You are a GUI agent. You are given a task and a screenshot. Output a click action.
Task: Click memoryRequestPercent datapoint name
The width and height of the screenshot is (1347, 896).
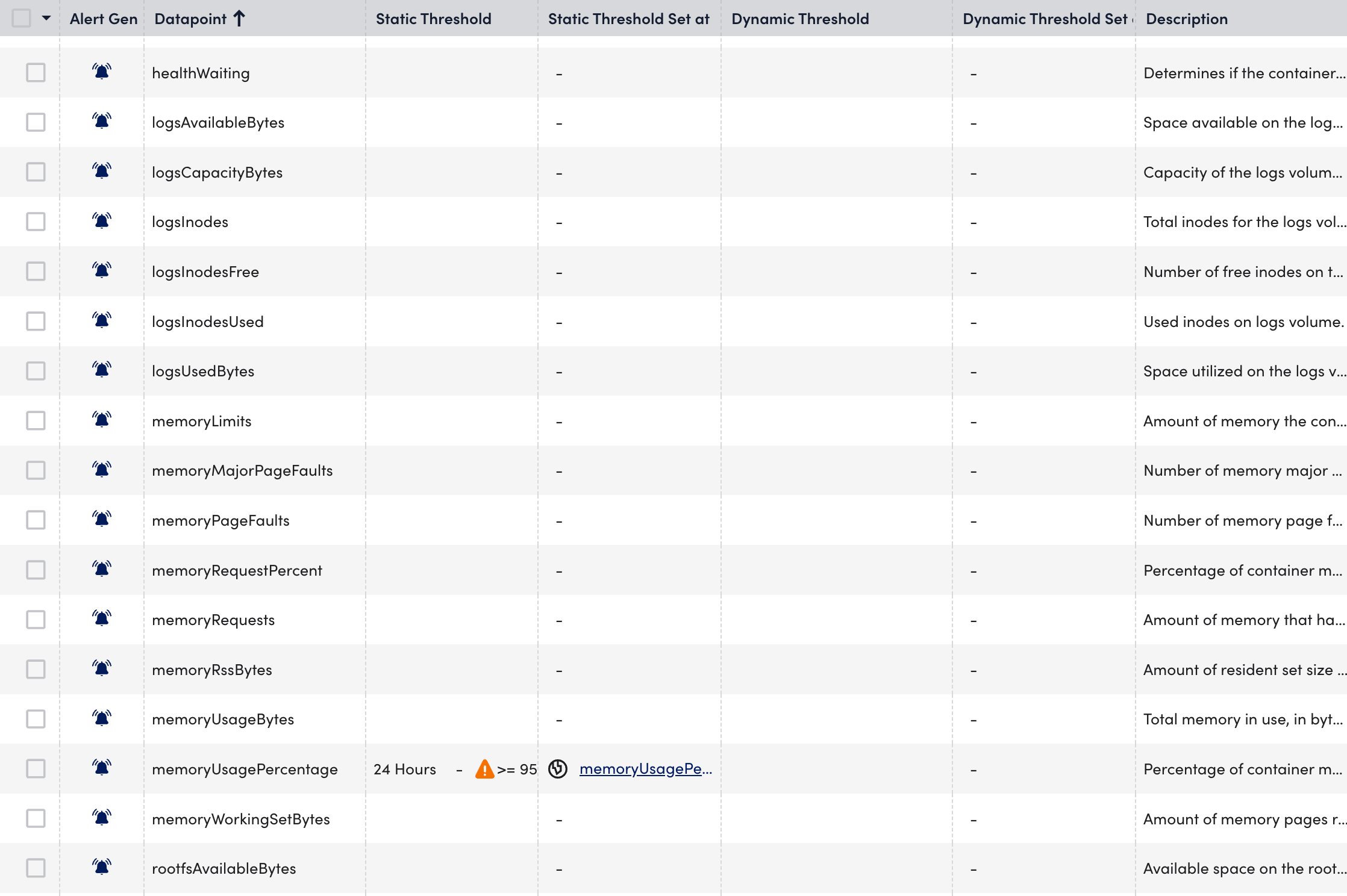pyautogui.click(x=237, y=571)
